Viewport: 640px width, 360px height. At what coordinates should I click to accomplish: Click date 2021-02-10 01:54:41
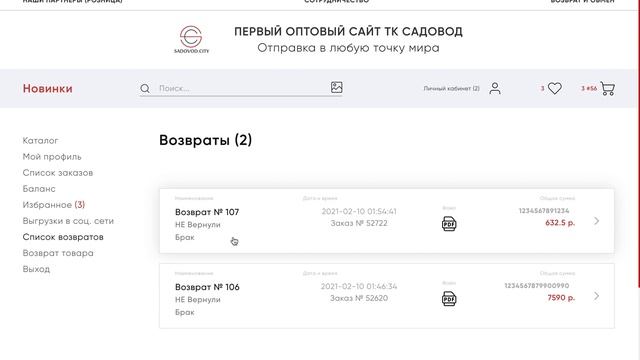359,211
